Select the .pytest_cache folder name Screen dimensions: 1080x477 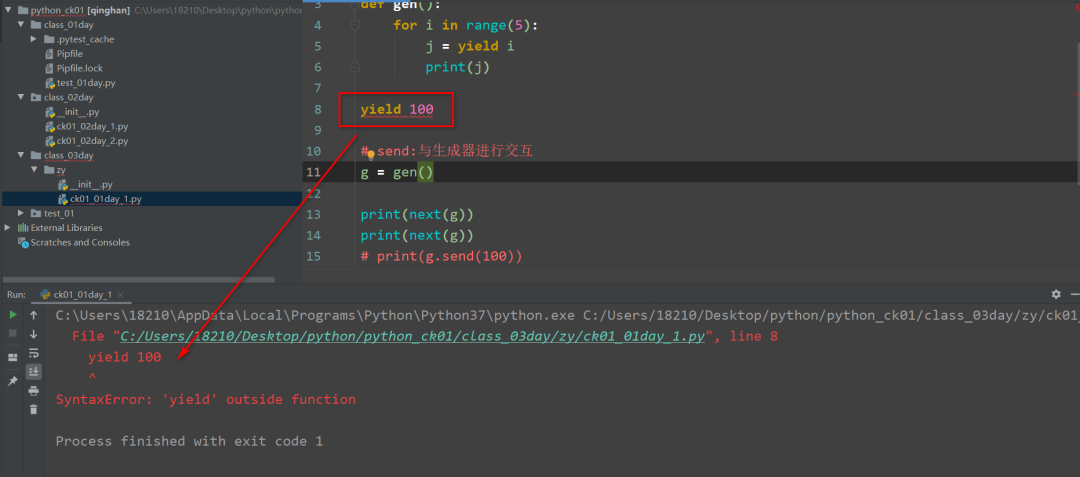(85, 39)
